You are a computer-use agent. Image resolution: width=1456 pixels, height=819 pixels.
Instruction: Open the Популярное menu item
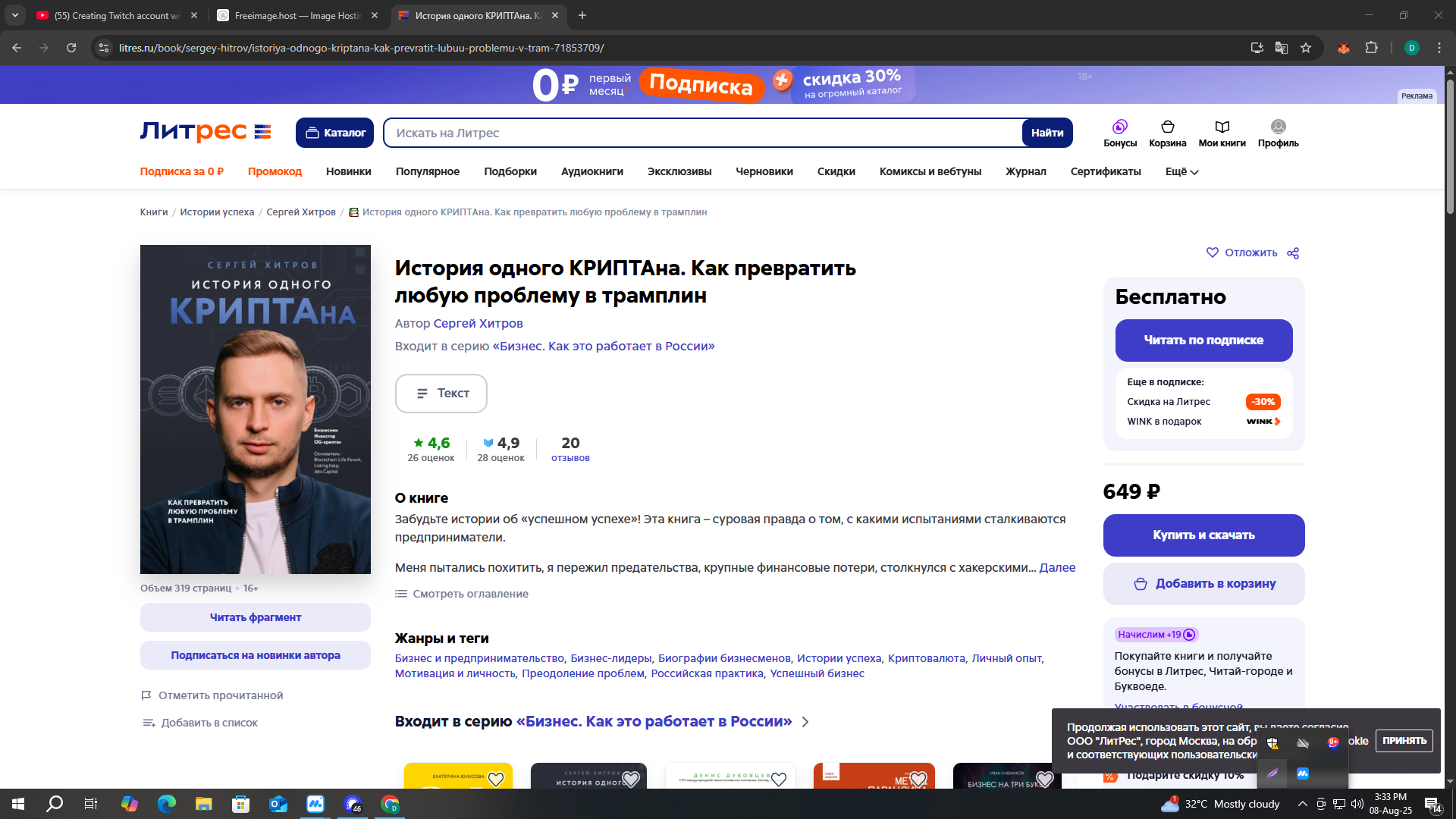point(428,171)
